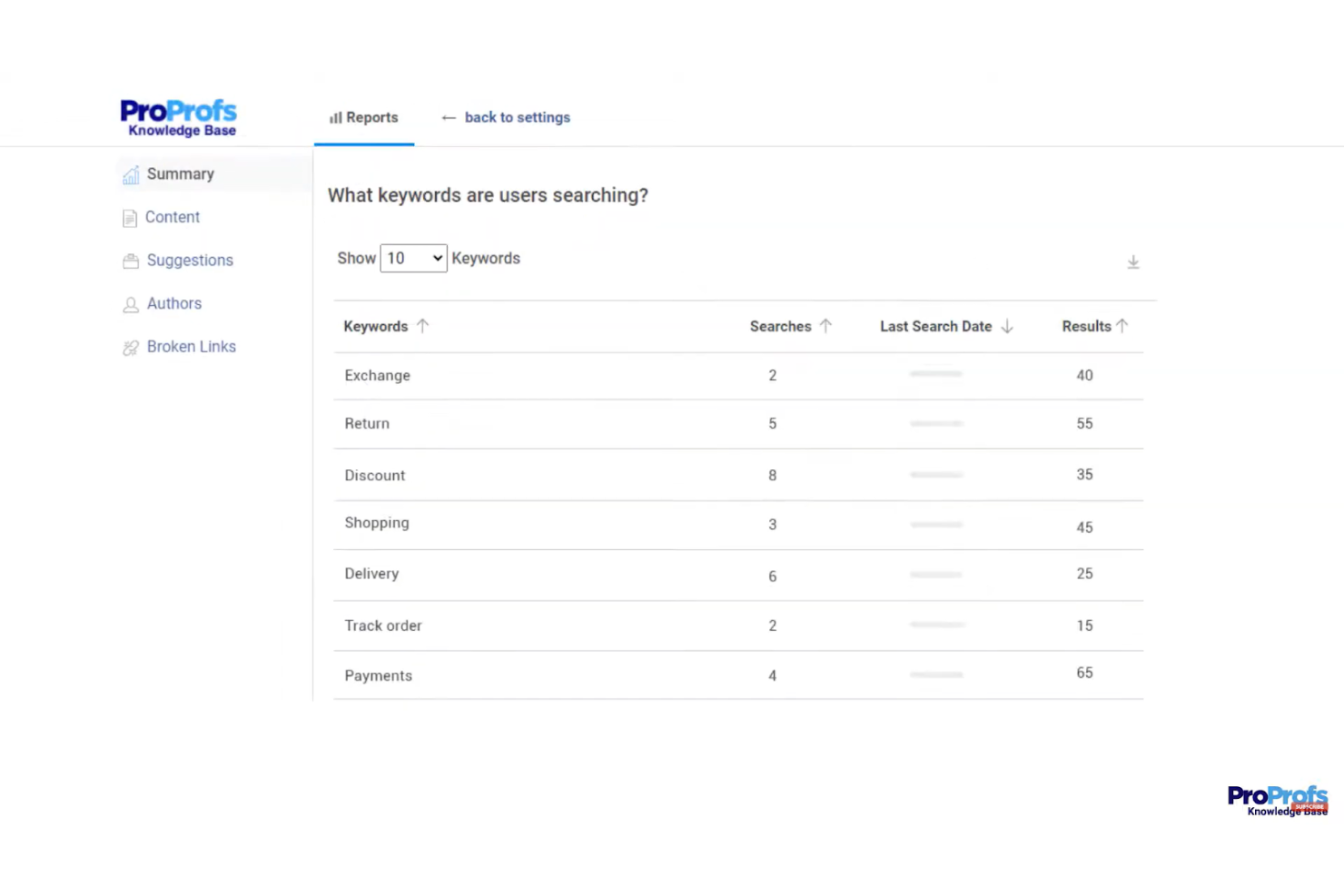1344x896 pixels.
Task: Click the progress bar in Exchange row
Action: tap(935, 373)
